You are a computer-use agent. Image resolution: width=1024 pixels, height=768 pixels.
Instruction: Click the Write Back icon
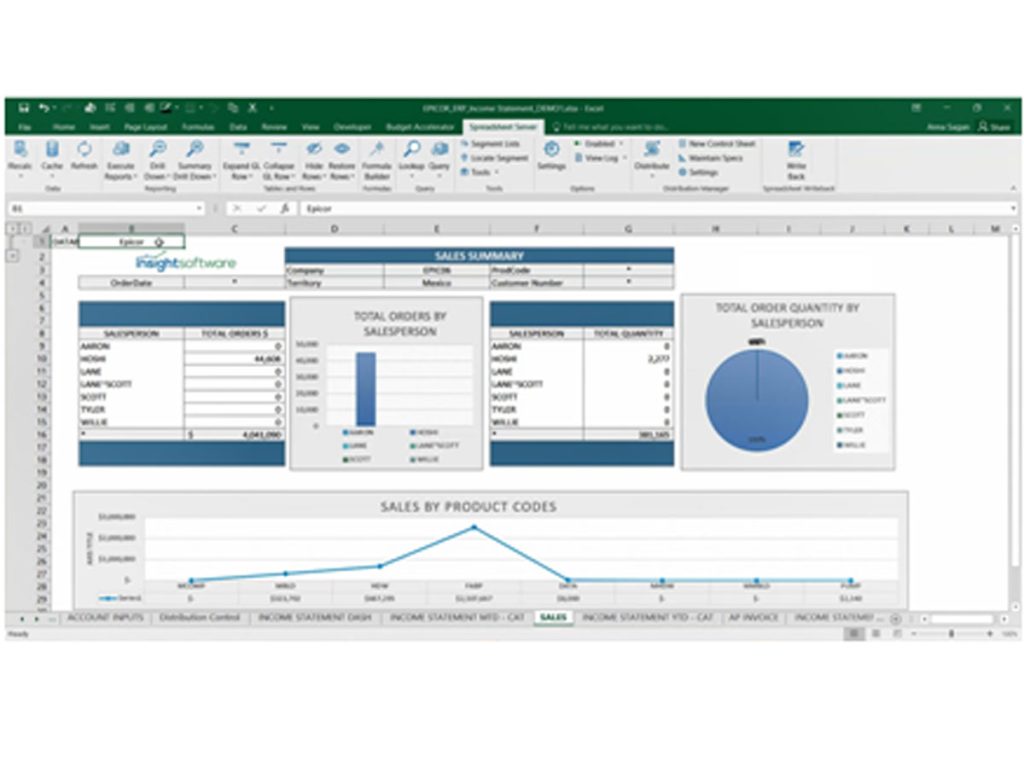(x=794, y=152)
